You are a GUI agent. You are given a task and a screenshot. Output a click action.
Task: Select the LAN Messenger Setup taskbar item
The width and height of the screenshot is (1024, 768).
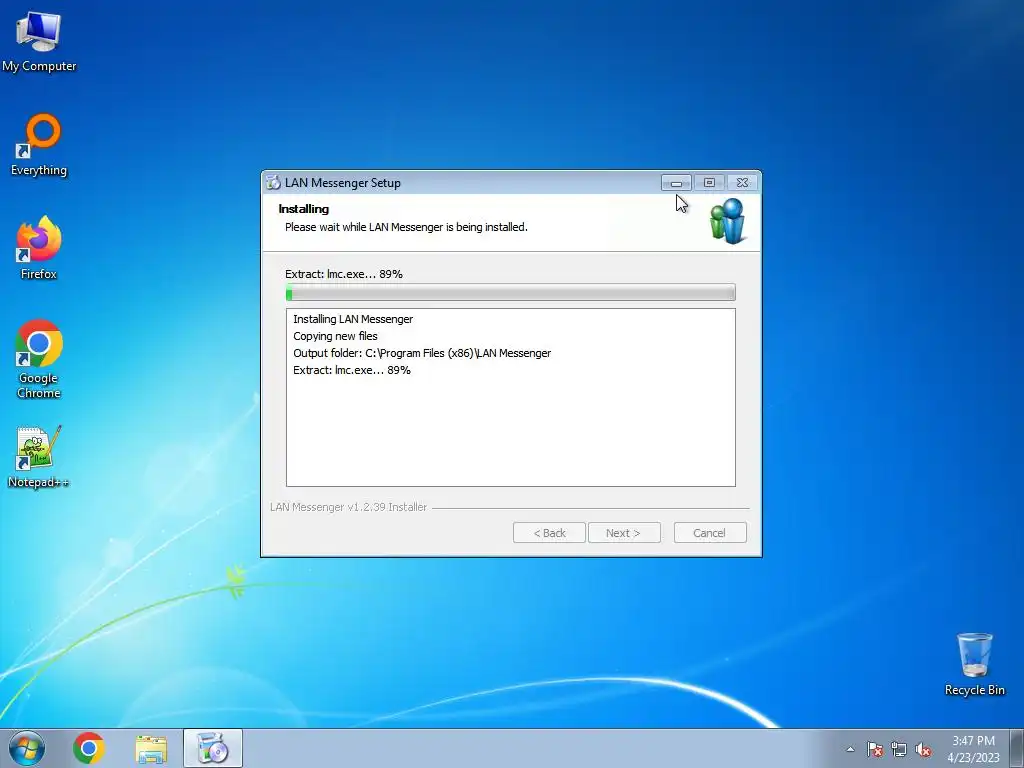[x=213, y=748]
